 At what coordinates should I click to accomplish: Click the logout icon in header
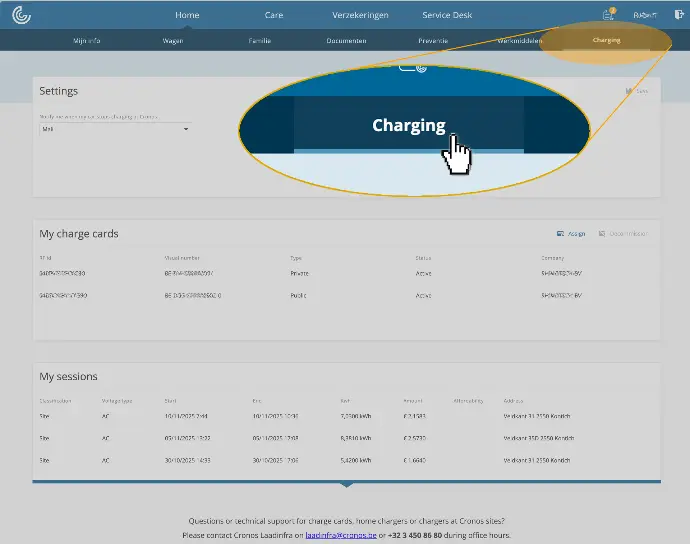[680, 15]
